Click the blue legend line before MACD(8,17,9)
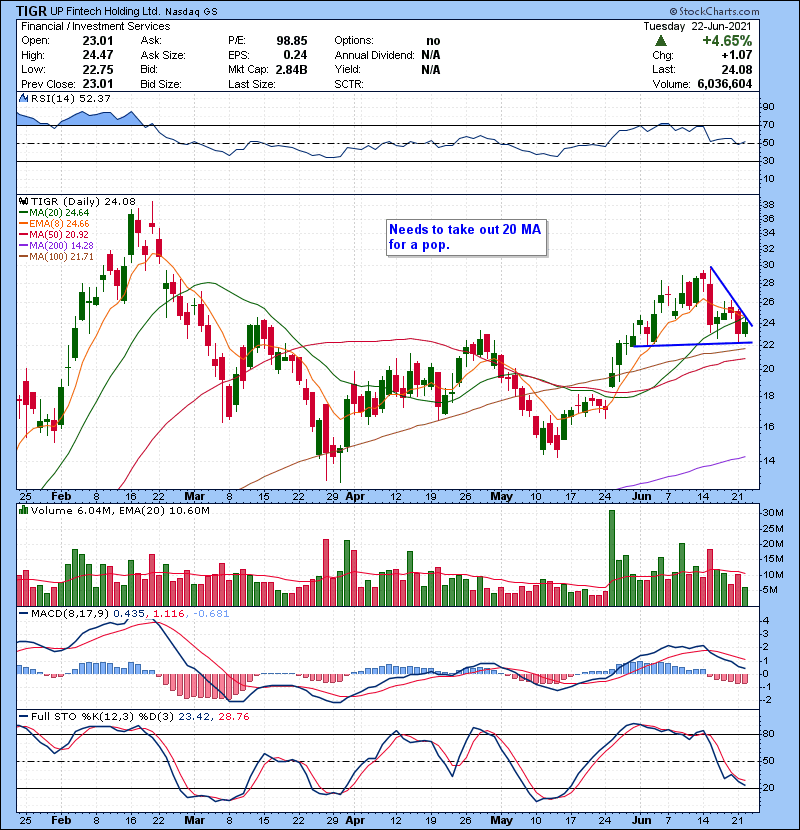The height and width of the screenshot is (830, 800). tap(23, 614)
